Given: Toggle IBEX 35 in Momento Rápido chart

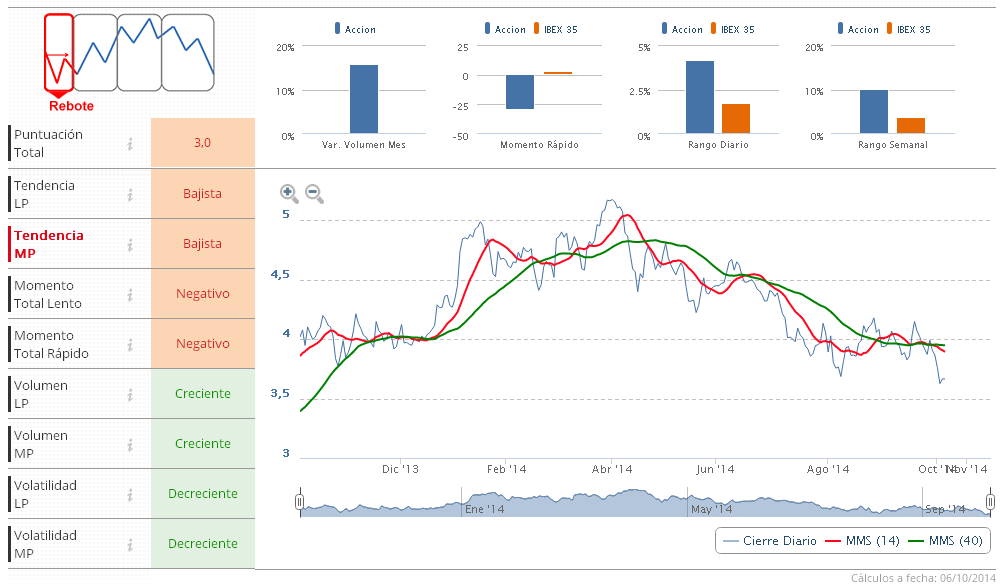Looking at the screenshot, I should pyautogui.click(x=557, y=30).
